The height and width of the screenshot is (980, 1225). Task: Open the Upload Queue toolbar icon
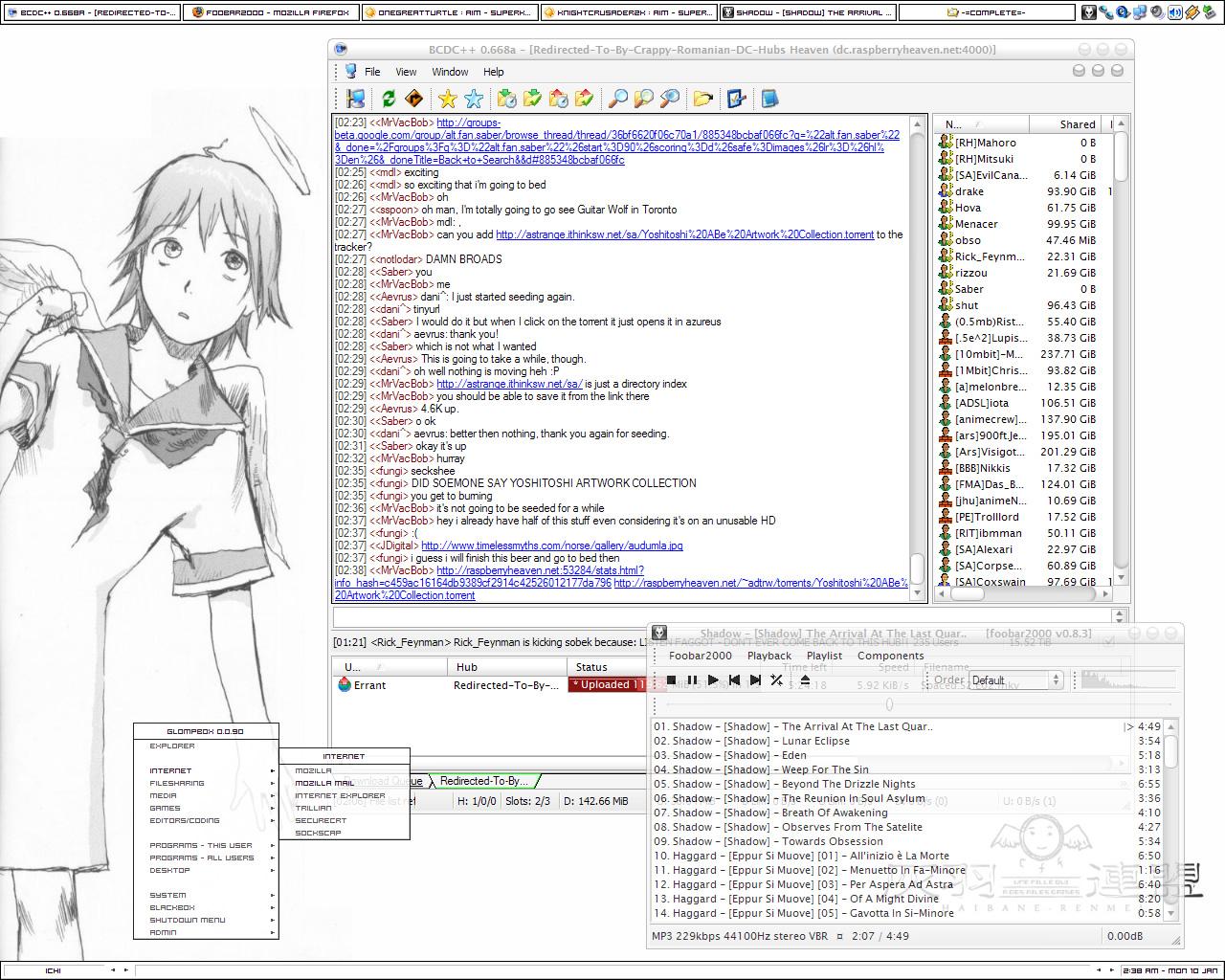point(559,98)
